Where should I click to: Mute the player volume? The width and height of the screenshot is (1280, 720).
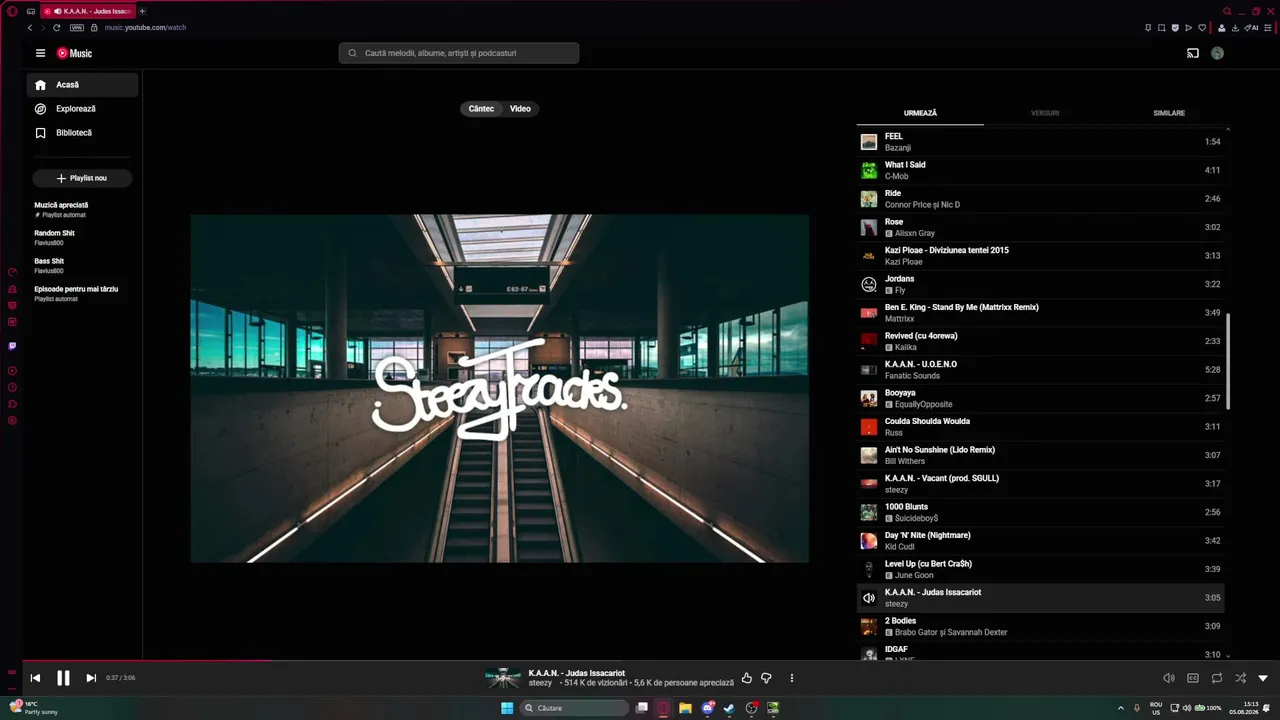1169,678
